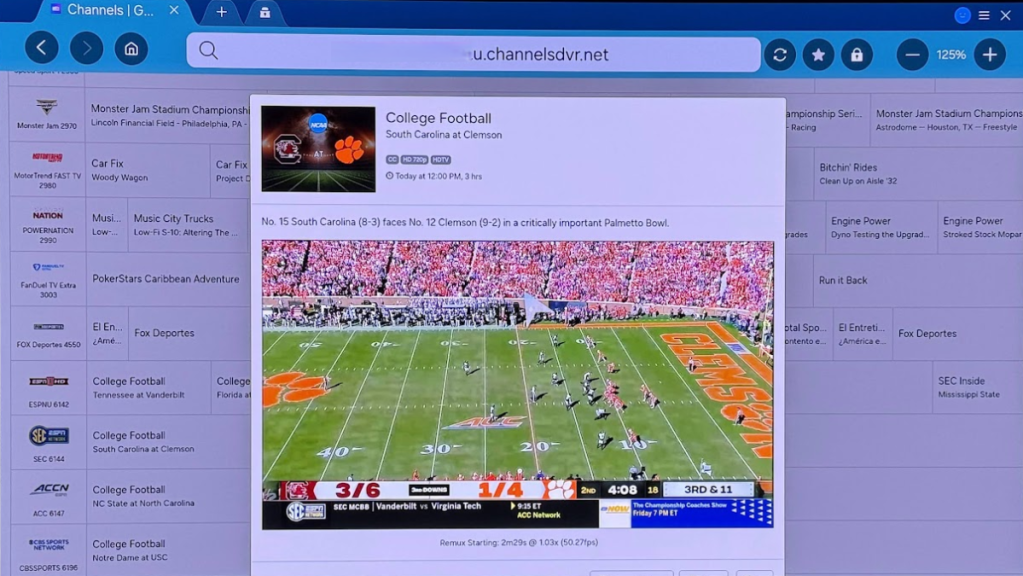This screenshot has height=576, width=1023.
Task: Open a new tab with plus button
Action: pos(221,12)
